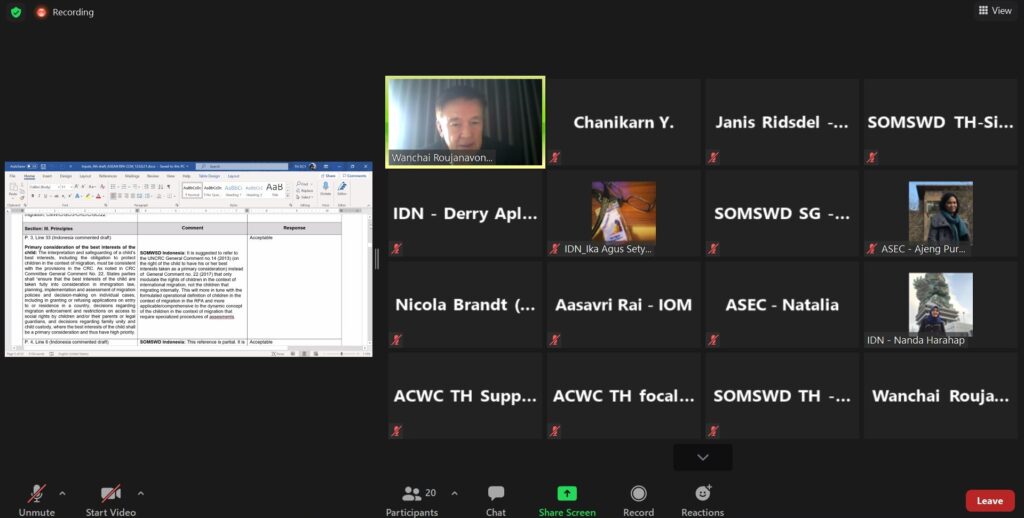
Task: Toggle AutoSave in Word title bar
Action: pyautogui.click(x=32, y=166)
